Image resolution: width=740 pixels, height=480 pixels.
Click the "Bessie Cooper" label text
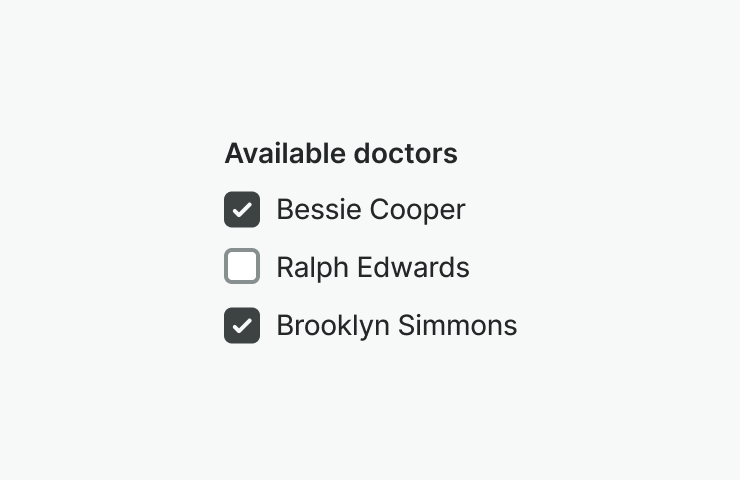click(370, 210)
